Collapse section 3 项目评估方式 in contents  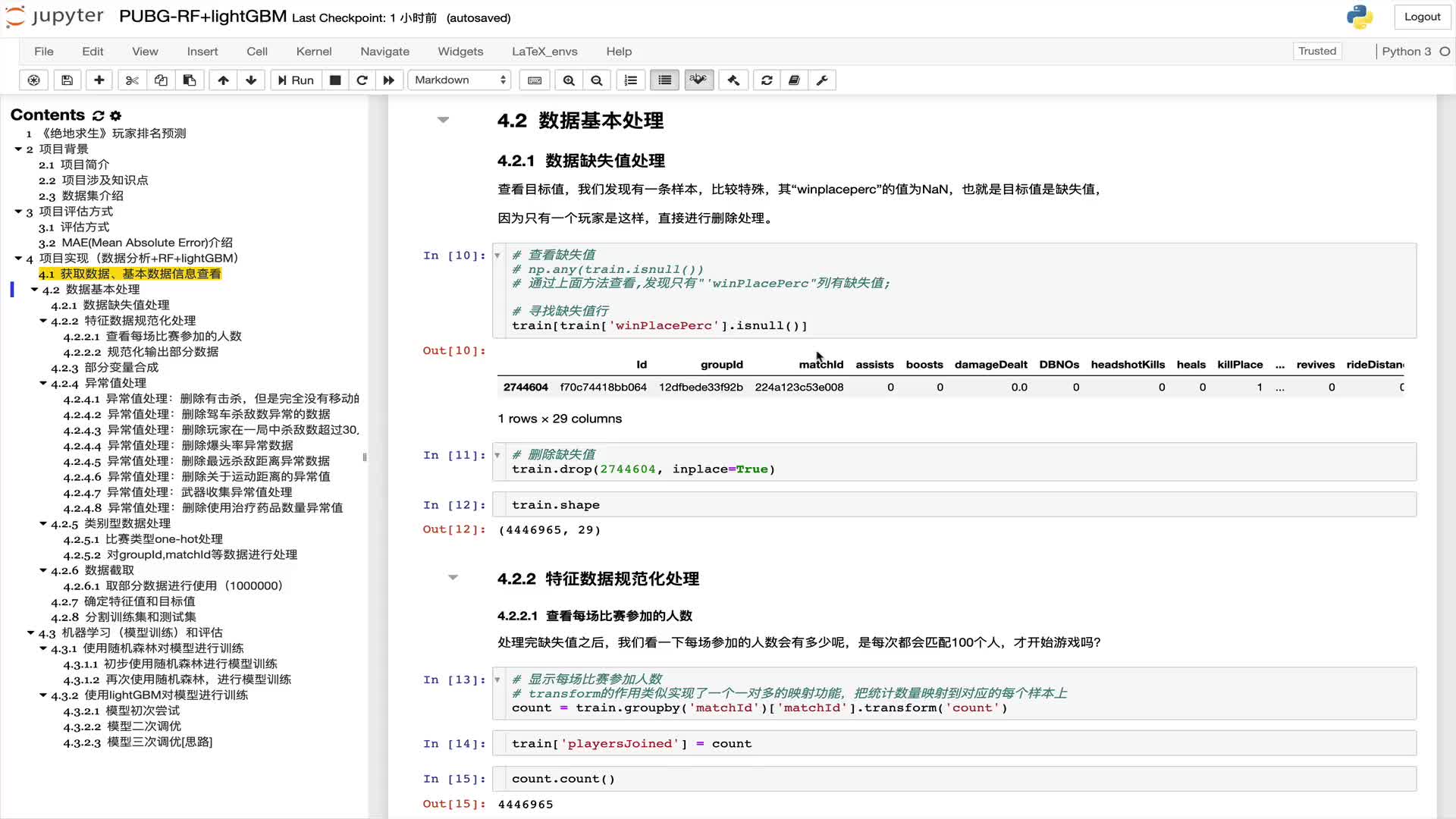point(18,211)
